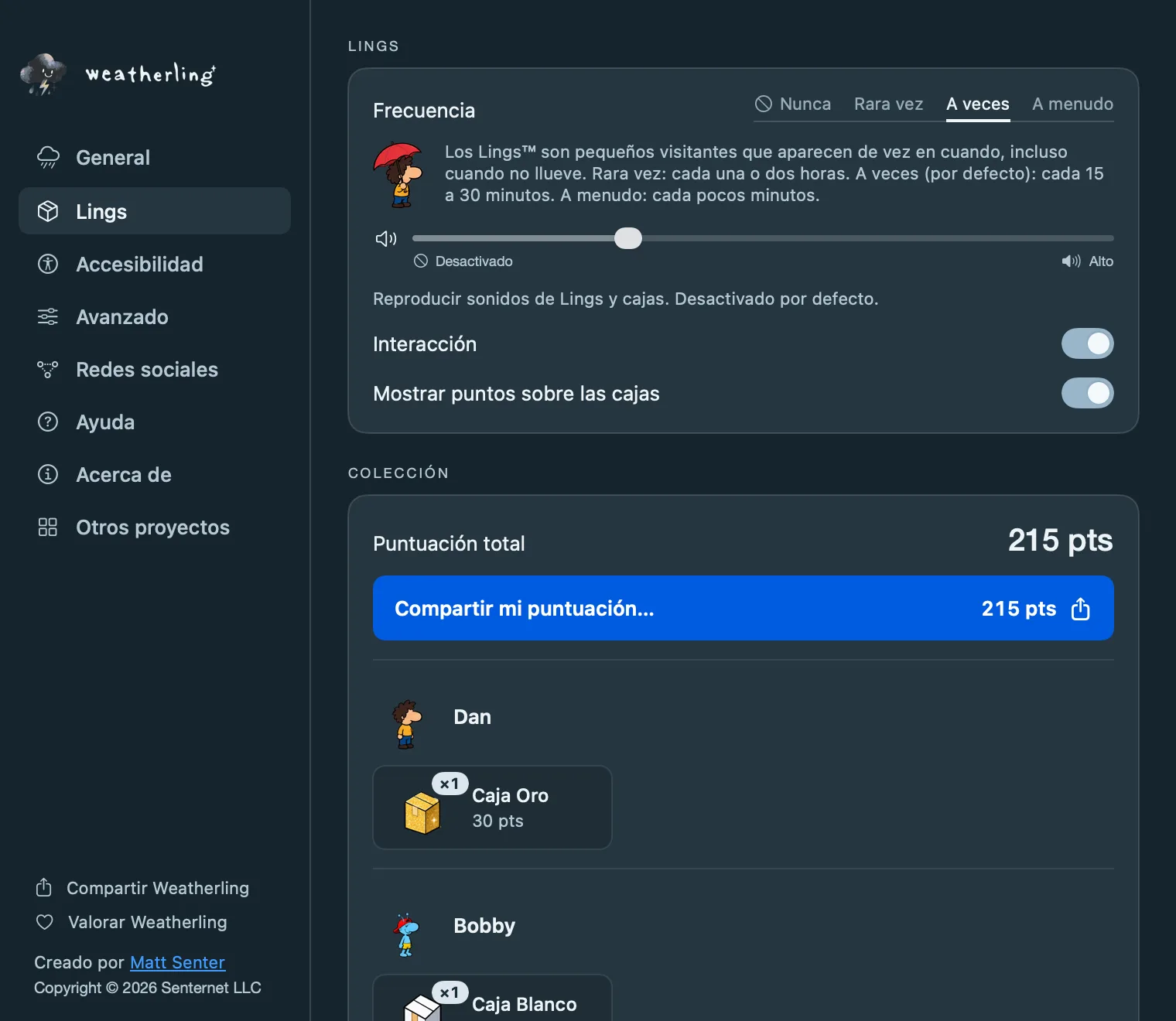This screenshot has height=1021, width=1176.
Task: Click Desactivado label under volume slider
Action: 473,261
